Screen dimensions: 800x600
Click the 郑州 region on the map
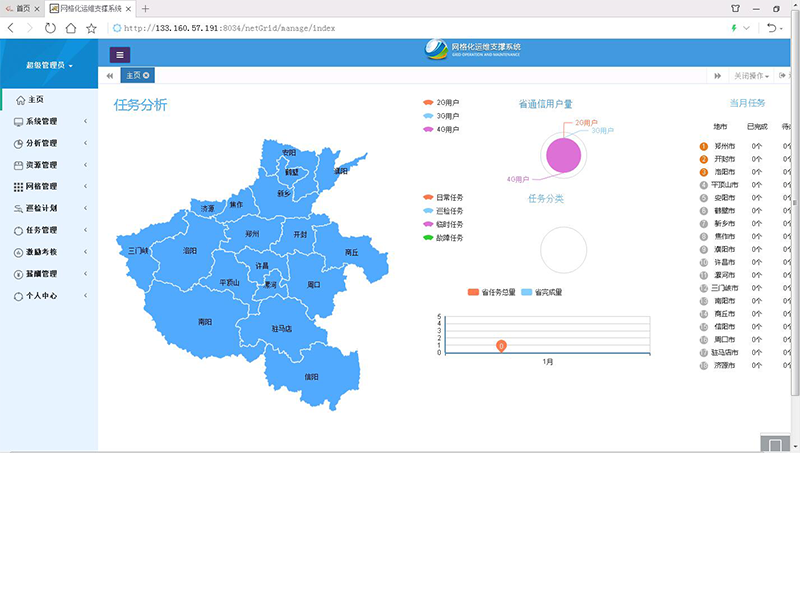click(252, 234)
